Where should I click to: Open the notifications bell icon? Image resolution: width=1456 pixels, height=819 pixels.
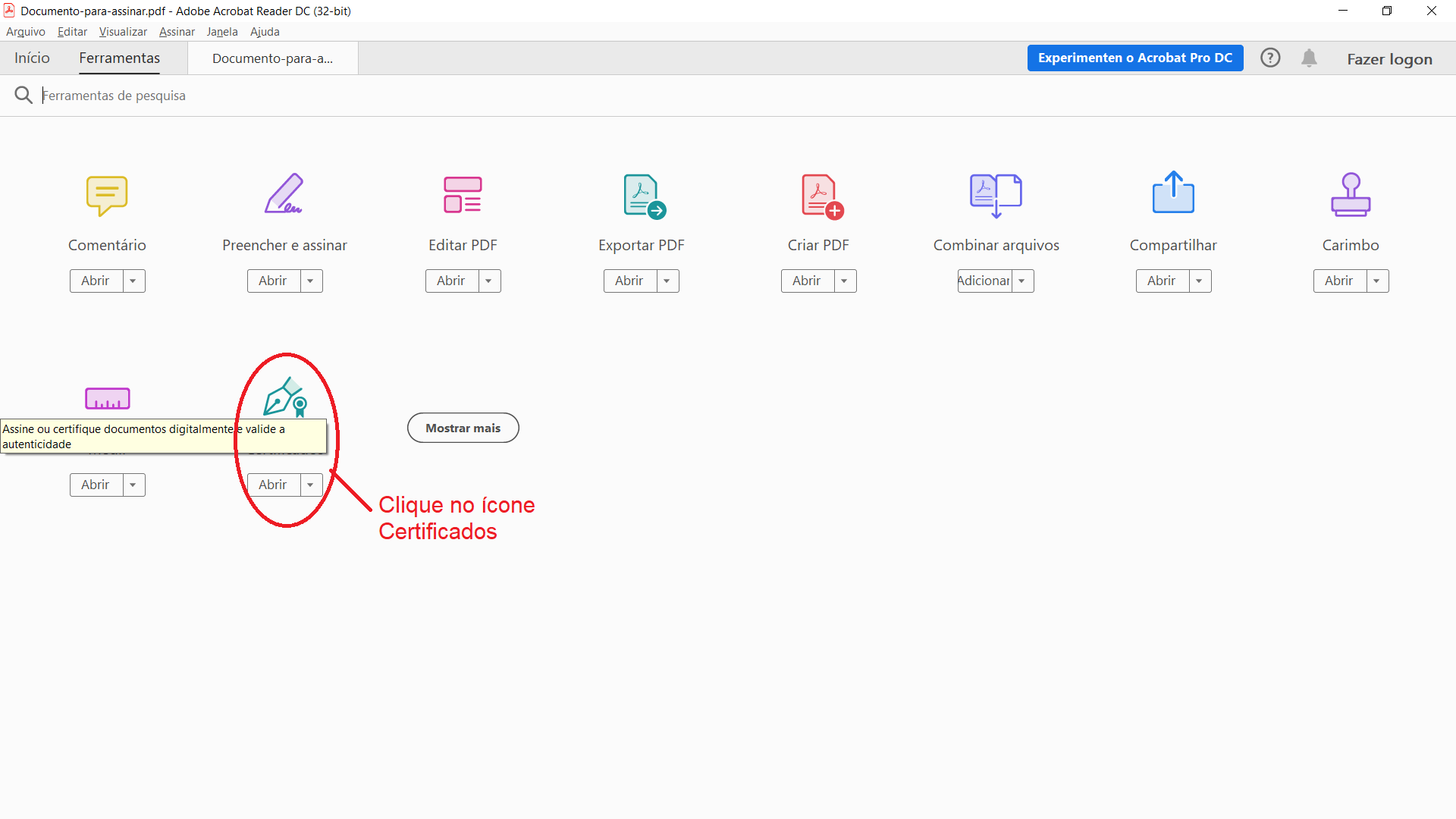pos(1309,58)
